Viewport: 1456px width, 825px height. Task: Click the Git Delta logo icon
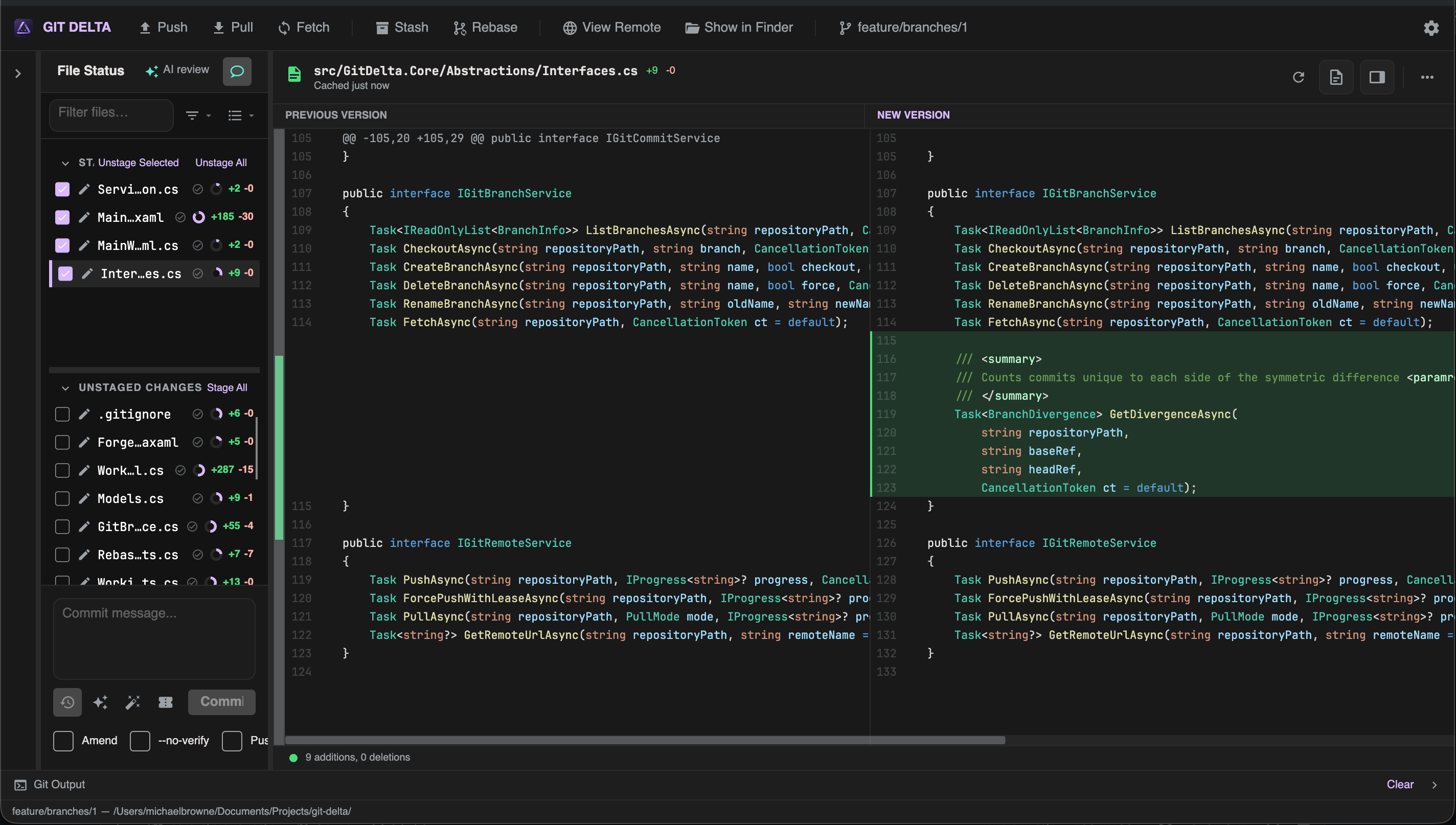click(23, 27)
